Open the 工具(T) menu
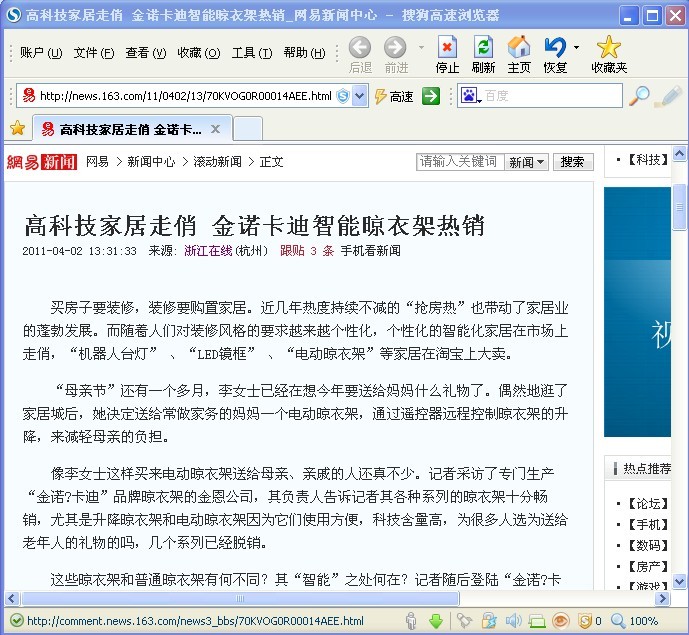The height and width of the screenshot is (635, 689). click(252, 53)
